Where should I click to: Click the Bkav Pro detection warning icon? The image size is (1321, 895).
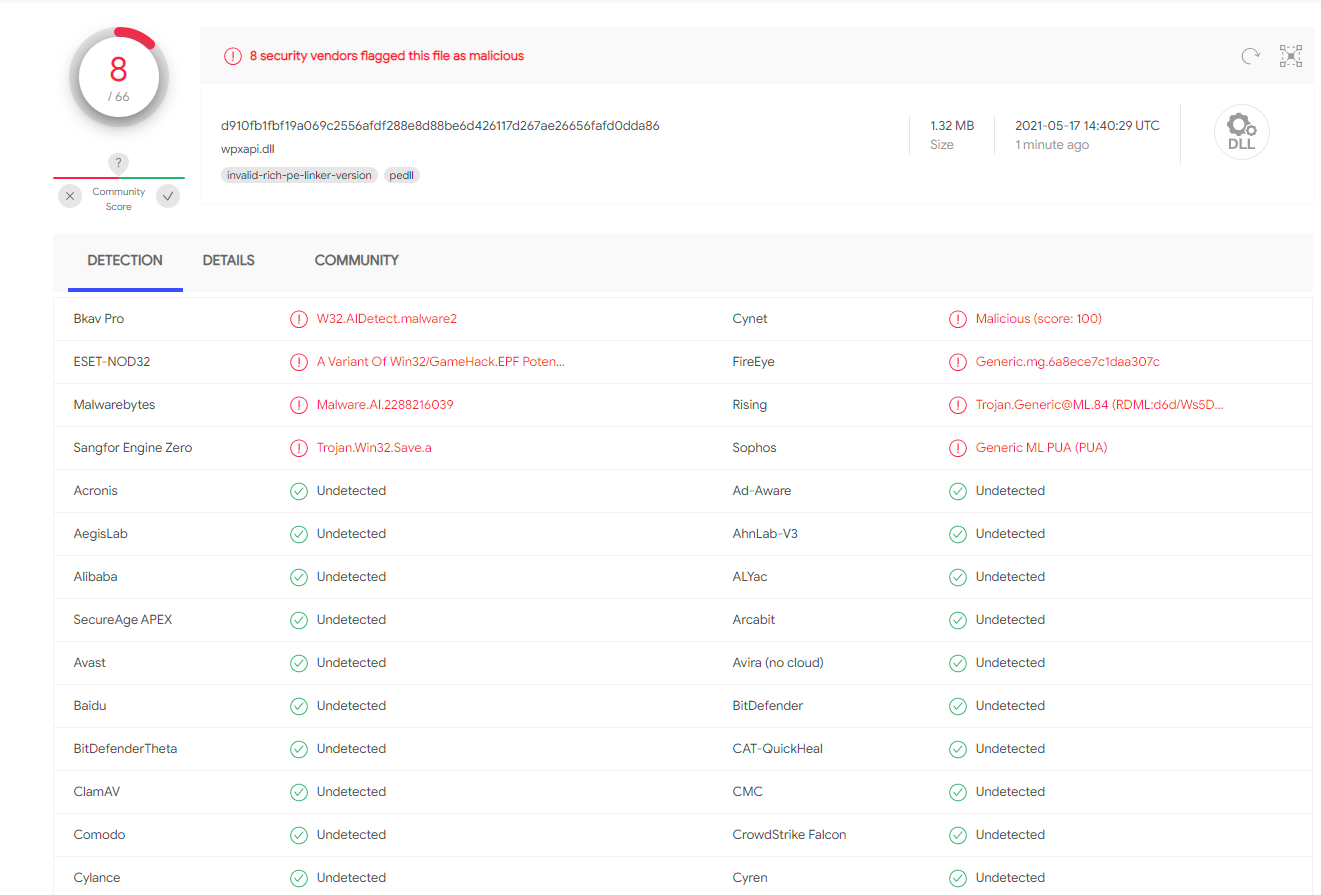(298, 319)
